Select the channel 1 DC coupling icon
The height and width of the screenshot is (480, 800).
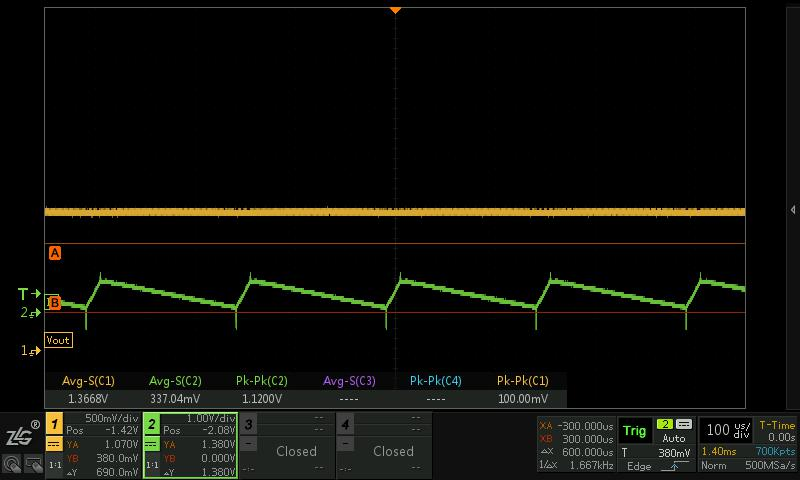[x=54, y=444]
